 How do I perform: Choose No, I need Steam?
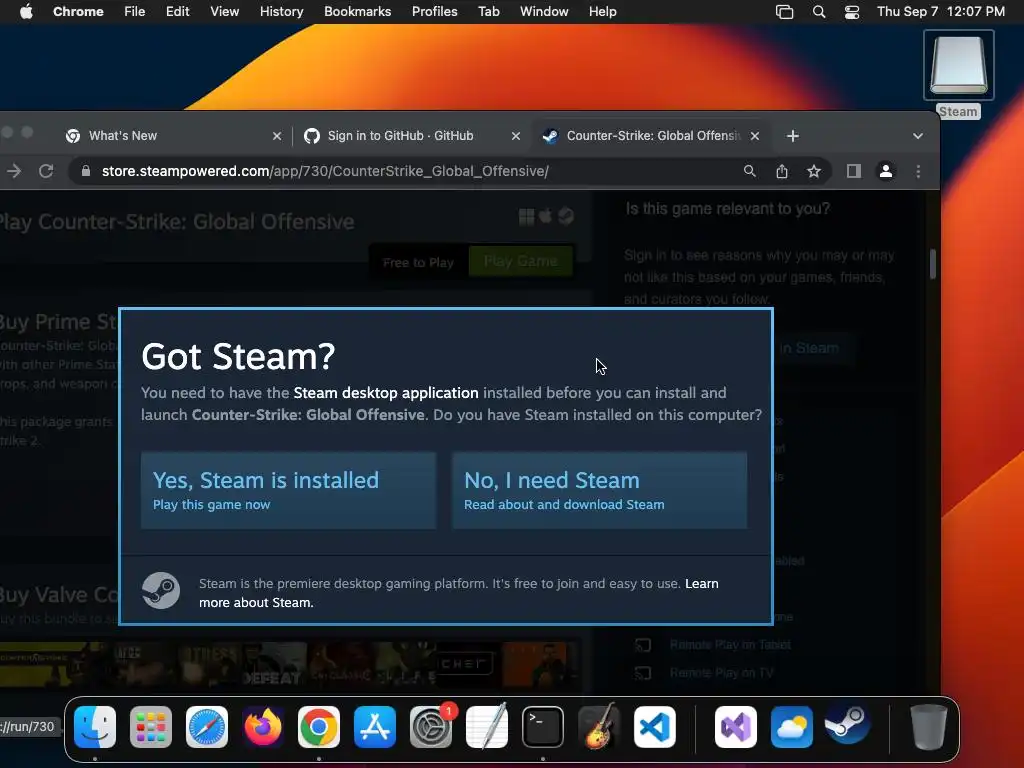click(600, 490)
